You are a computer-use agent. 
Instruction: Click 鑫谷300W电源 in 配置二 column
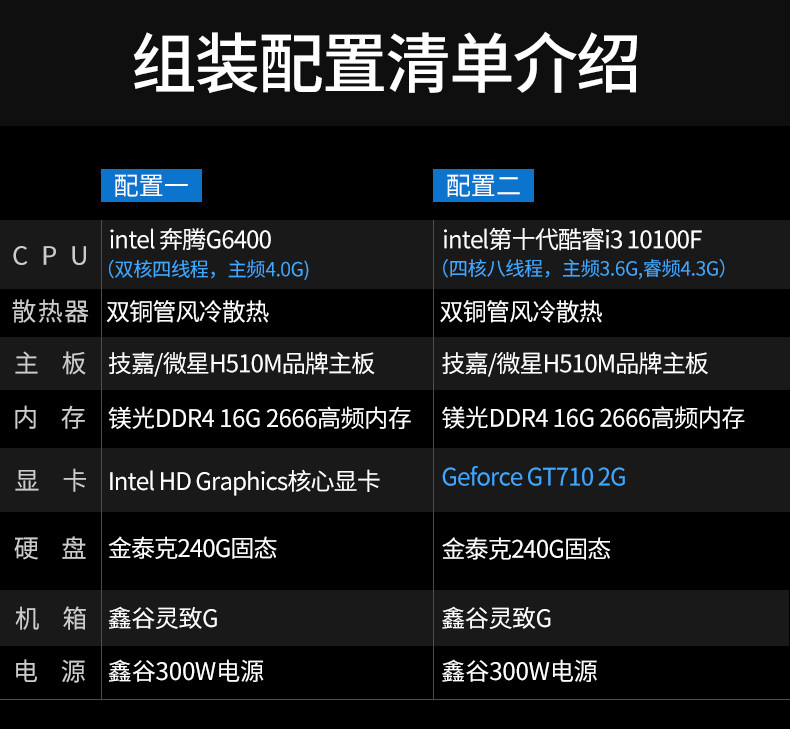[x=519, y=671]
